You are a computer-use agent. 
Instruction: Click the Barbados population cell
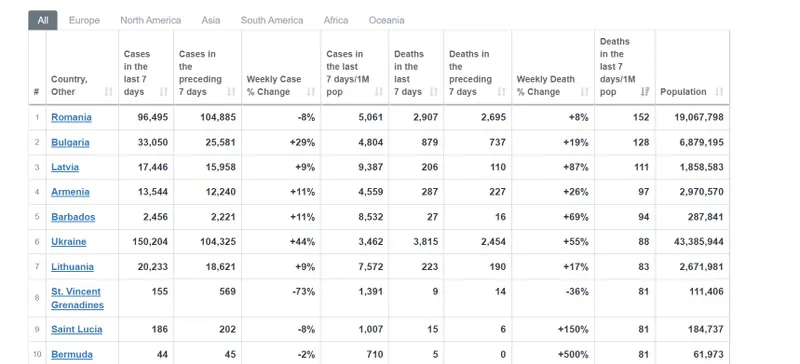point(692,217)
